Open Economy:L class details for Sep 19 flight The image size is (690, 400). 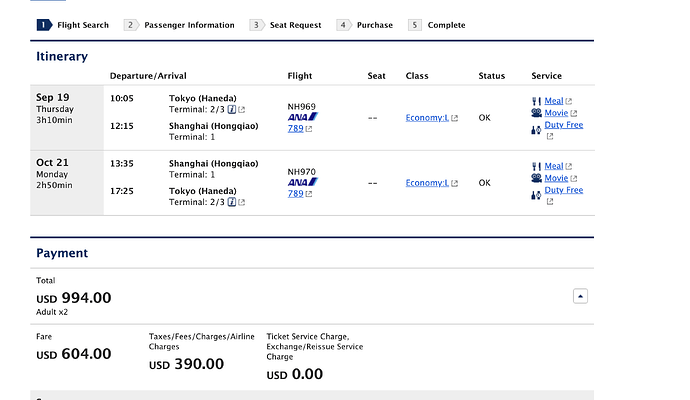pos(427,117)
